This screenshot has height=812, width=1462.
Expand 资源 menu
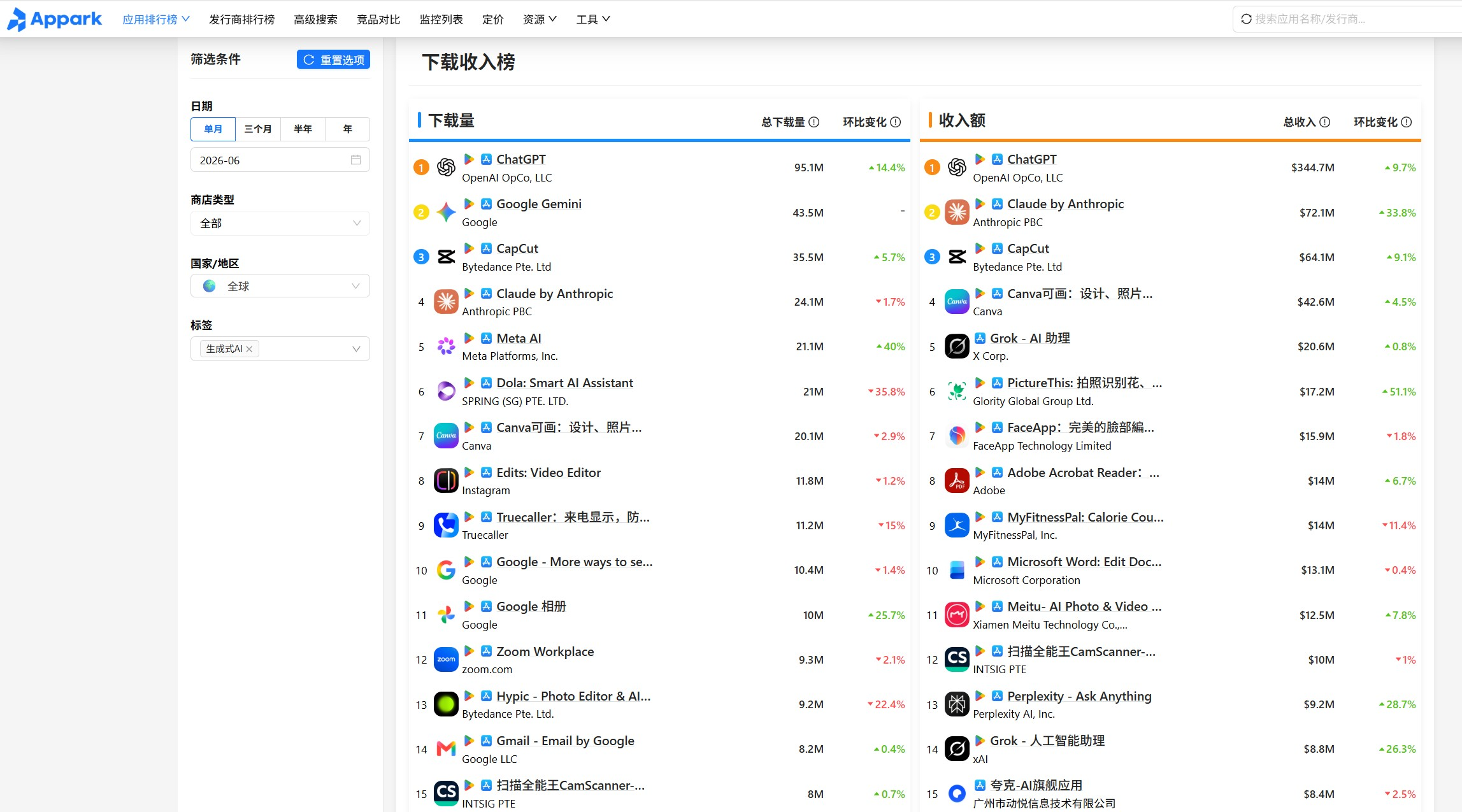540,19
